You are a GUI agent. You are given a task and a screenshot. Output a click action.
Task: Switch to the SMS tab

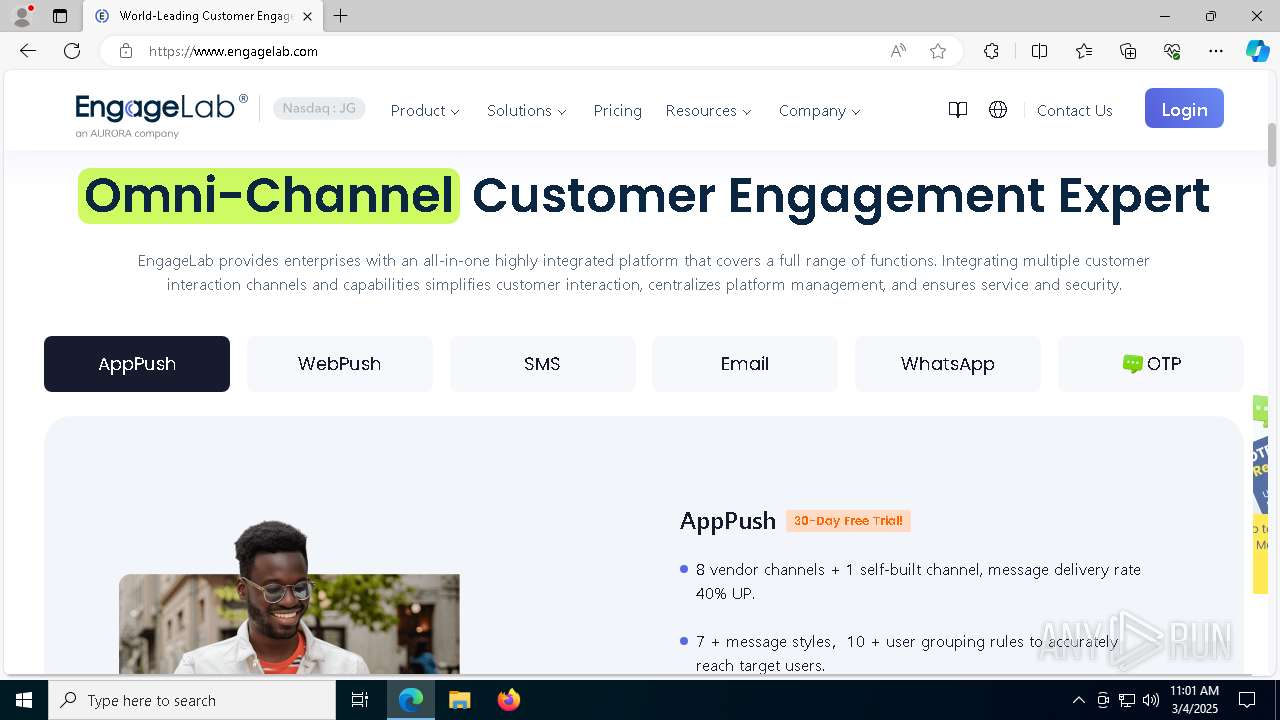(x=542, y=364)
